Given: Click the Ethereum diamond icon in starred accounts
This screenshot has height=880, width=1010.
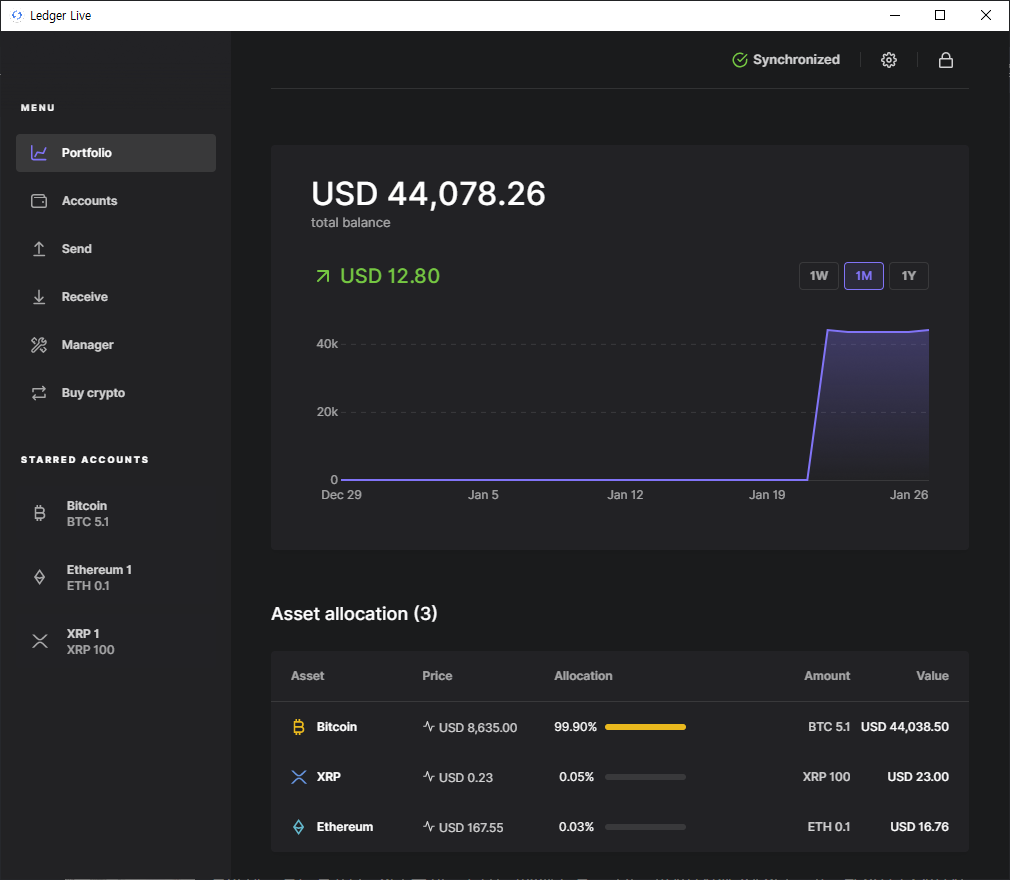Looking at the screenshot, I should pos(39,577).
